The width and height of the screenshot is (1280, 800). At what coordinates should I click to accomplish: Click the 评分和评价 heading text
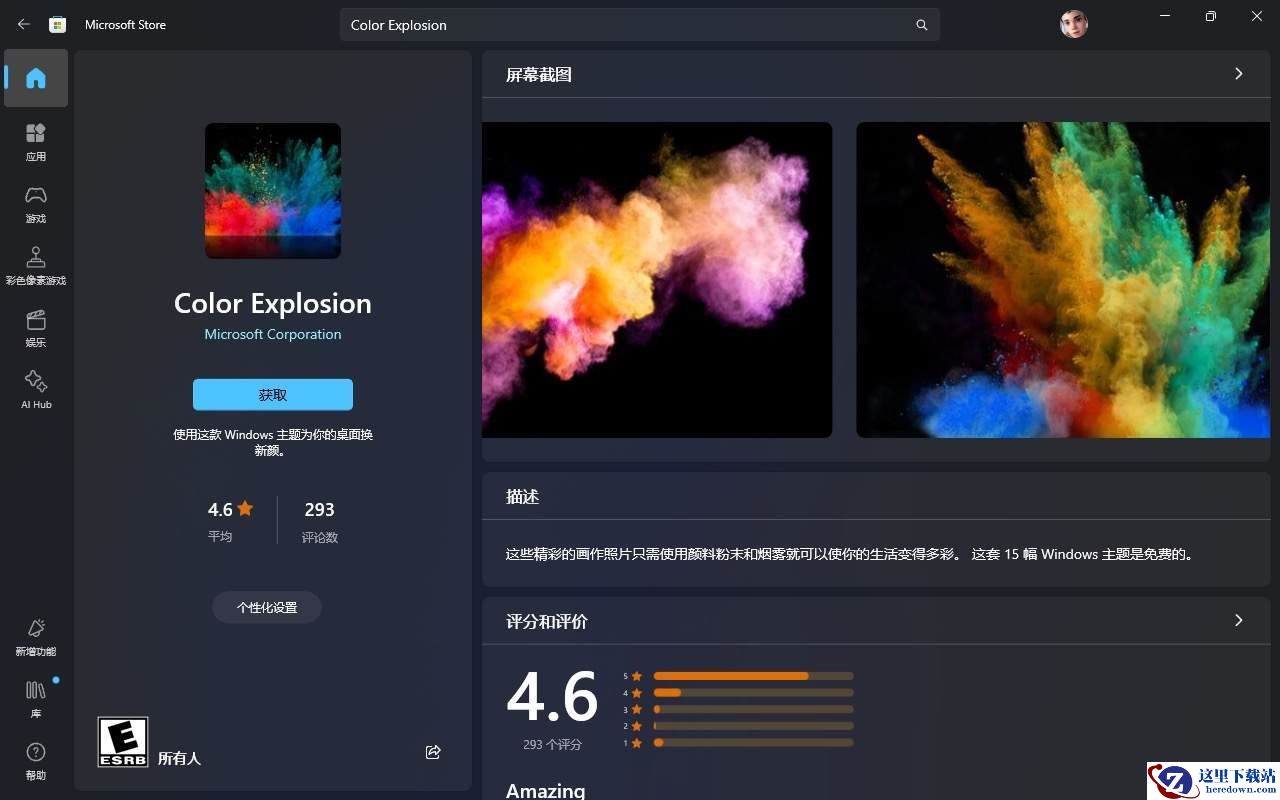pos(547,622)
